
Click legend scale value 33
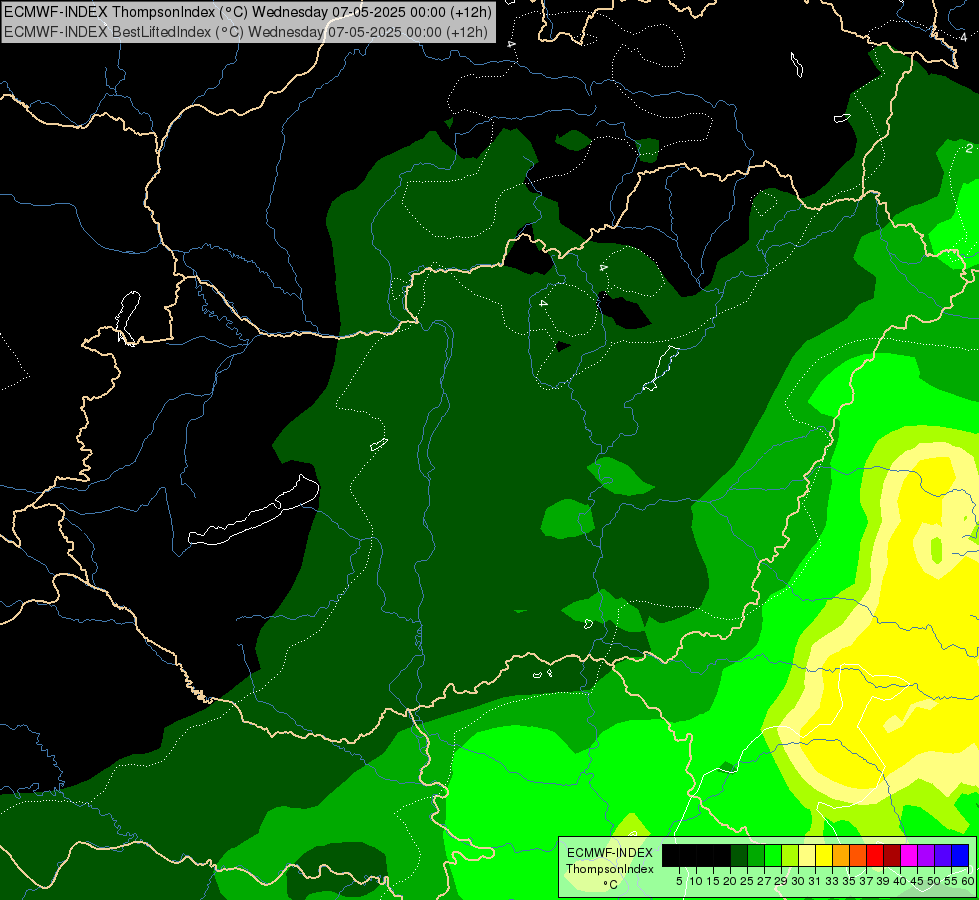click(x=833, y=881)
